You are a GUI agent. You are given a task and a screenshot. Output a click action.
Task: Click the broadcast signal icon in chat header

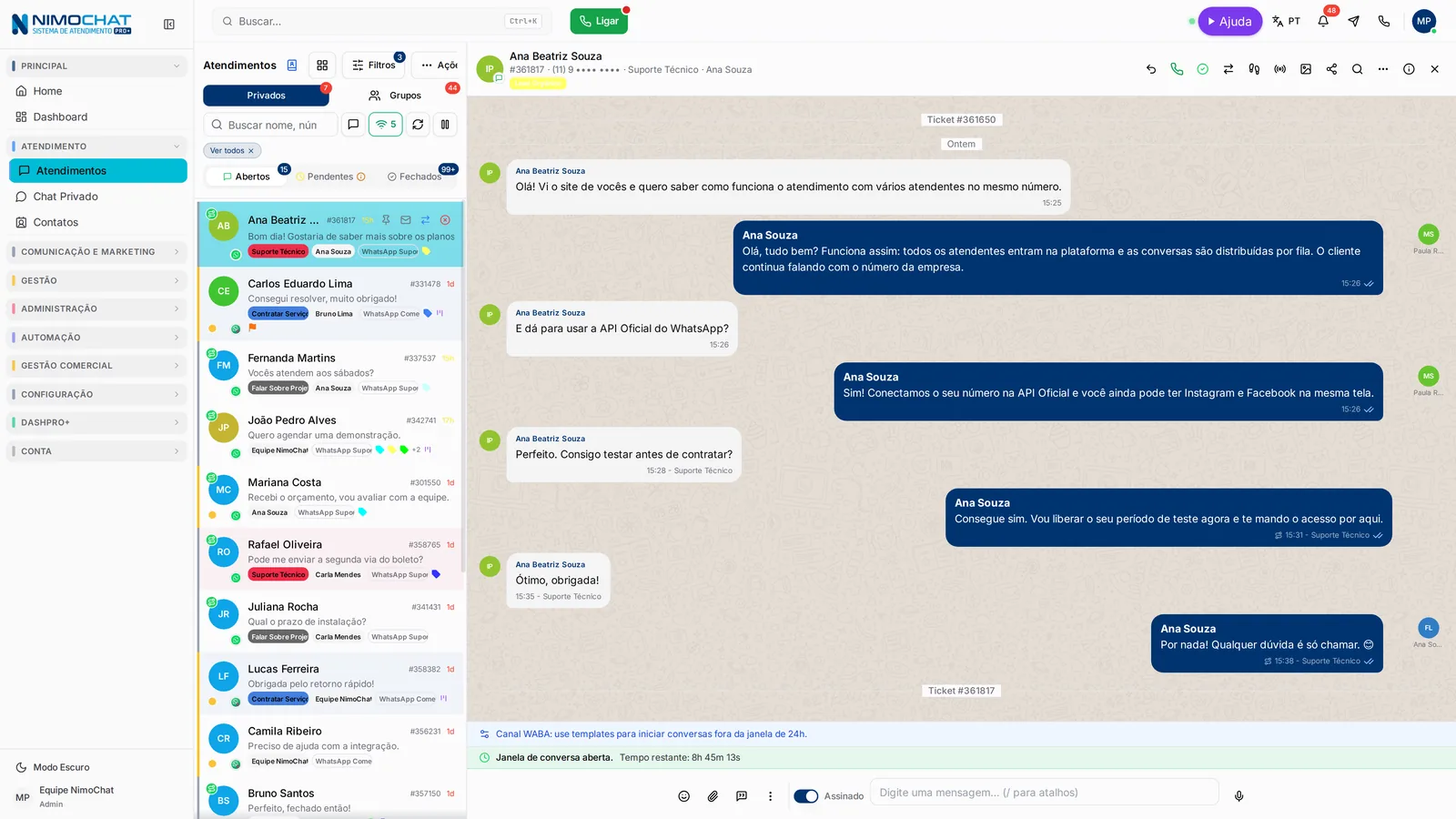pos(1280,69)
